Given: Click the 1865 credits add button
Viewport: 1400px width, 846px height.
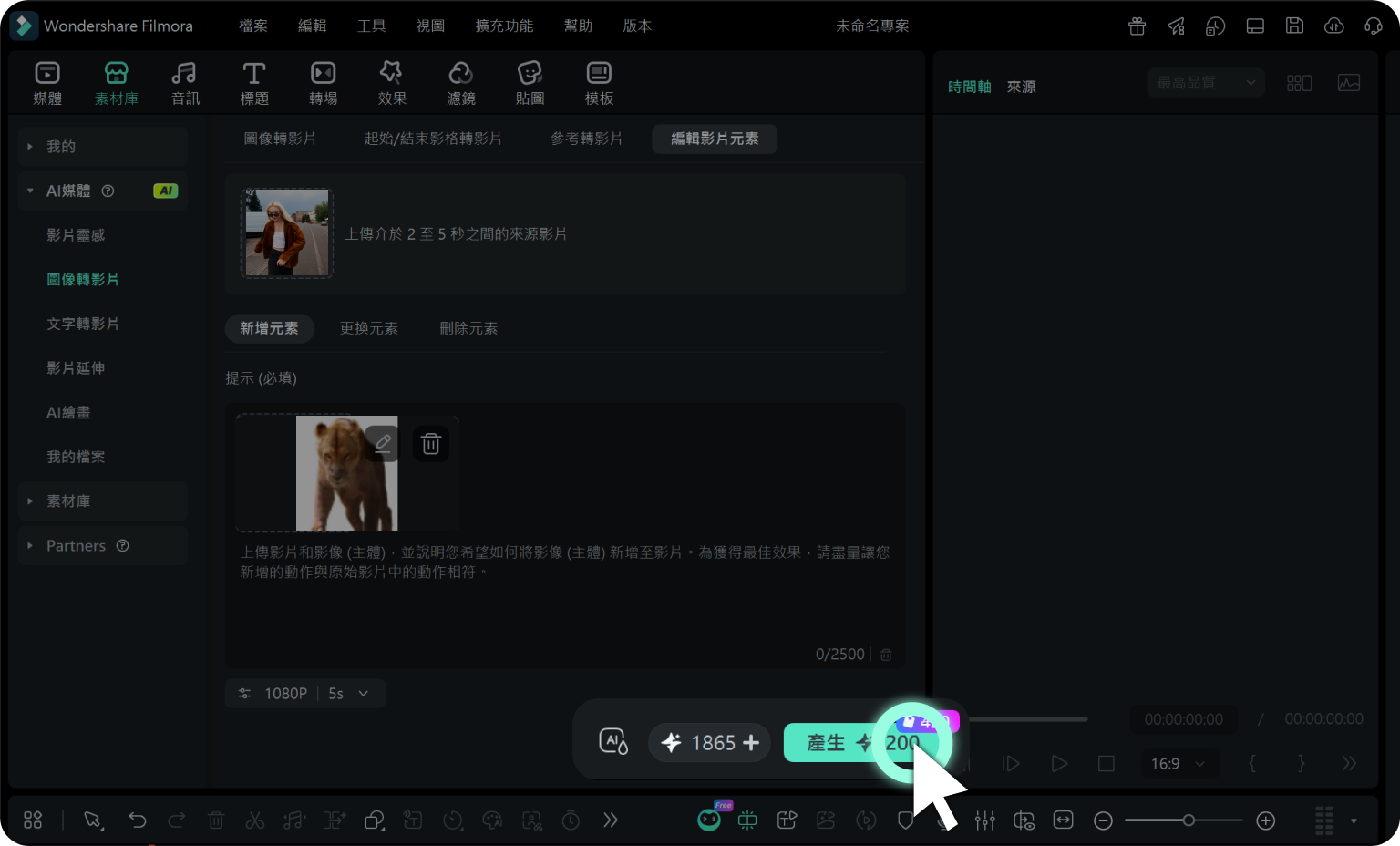Looking at the screenshot, I should click(x=711, y=742).
